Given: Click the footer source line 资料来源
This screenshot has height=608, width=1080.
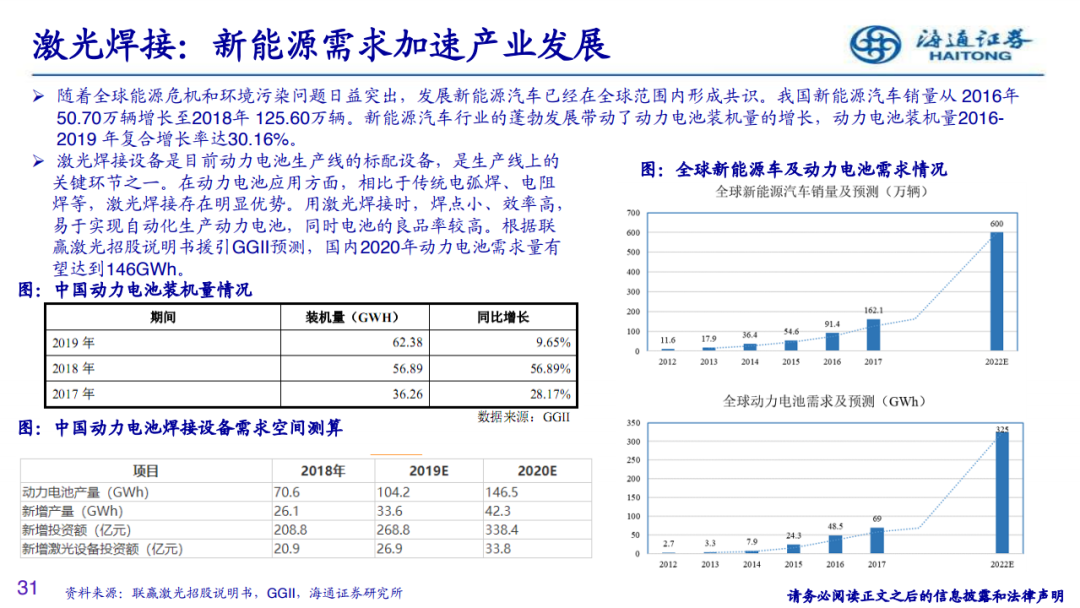Looking at the screenshot, I should tap(233, 592).
